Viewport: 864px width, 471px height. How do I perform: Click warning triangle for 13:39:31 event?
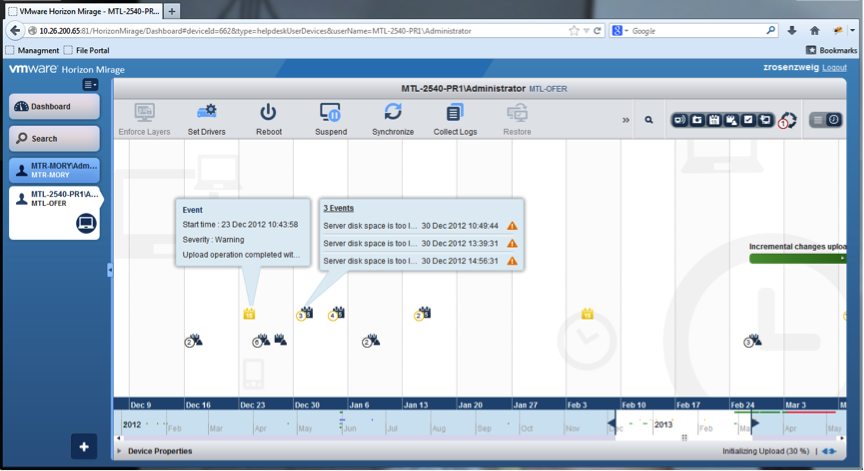click(512, 243)
